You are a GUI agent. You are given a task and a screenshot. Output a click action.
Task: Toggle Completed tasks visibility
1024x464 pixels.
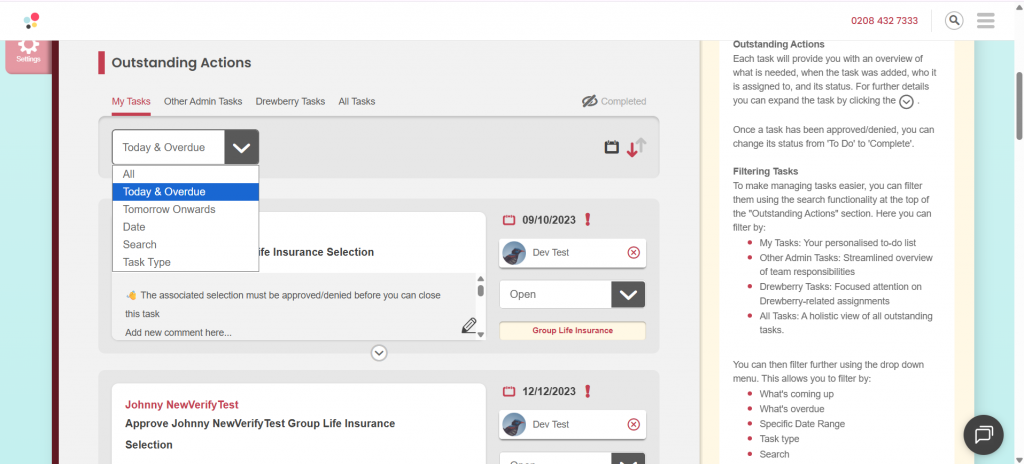[x=614, y=101]
